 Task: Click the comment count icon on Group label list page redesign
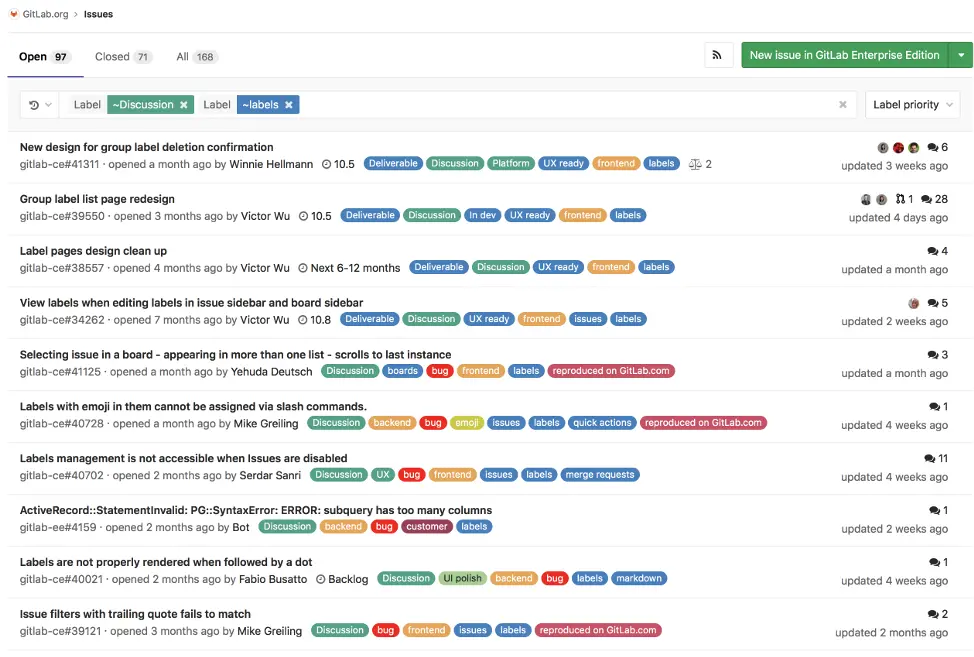tap(927, 199)
